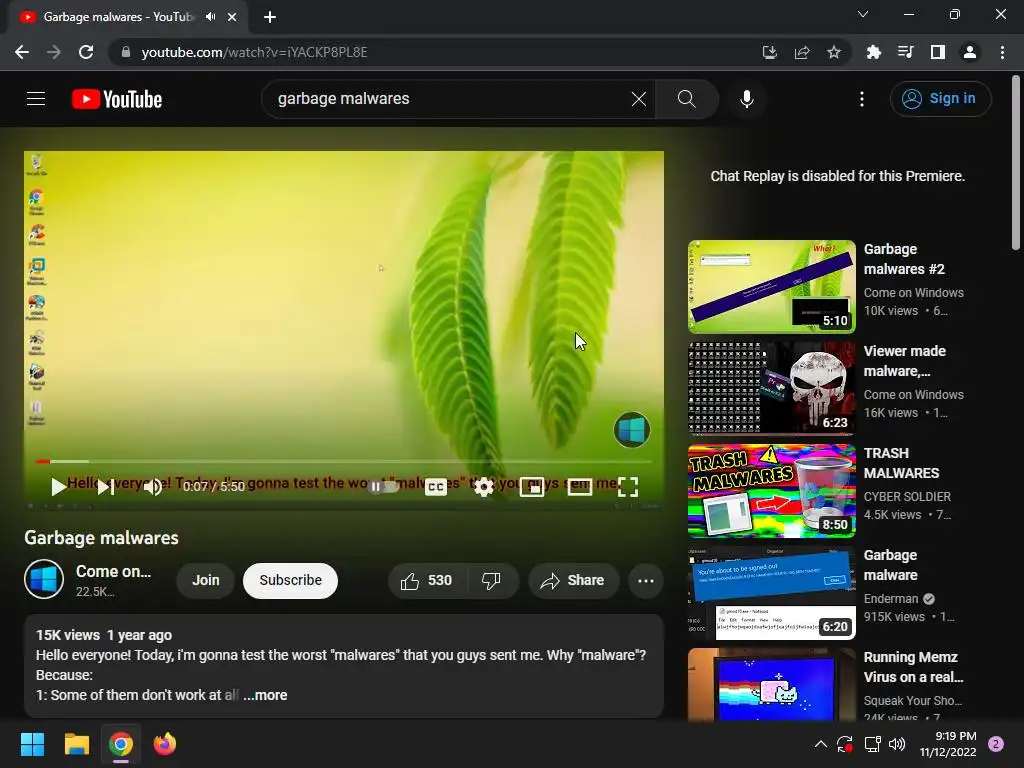
Task: Search with your voice microphone icon
Action: point(746,99)
